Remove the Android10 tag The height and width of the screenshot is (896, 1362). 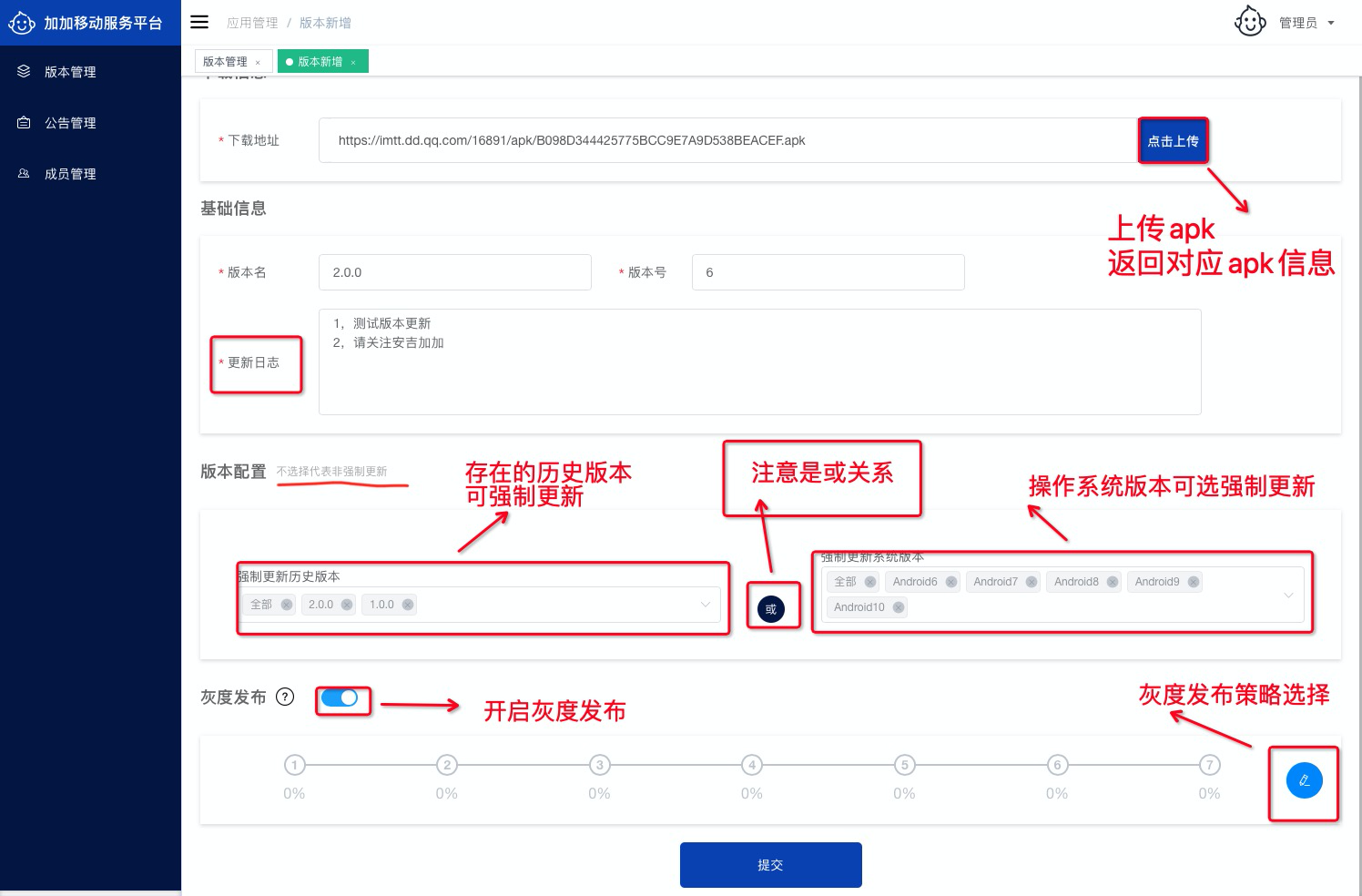point(898,607)
